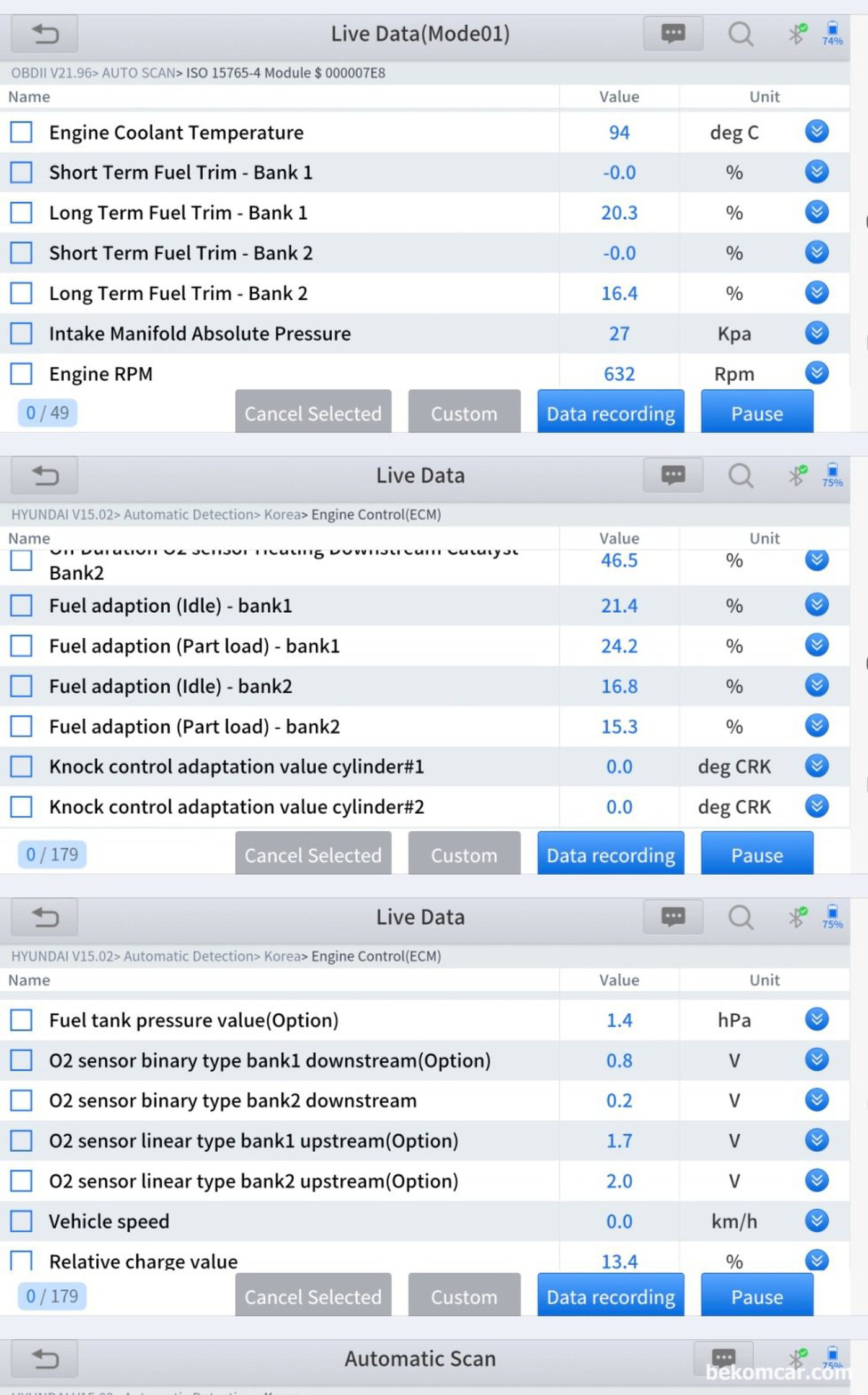Tap the 0 / 49 selection counter

click(48, 413)
